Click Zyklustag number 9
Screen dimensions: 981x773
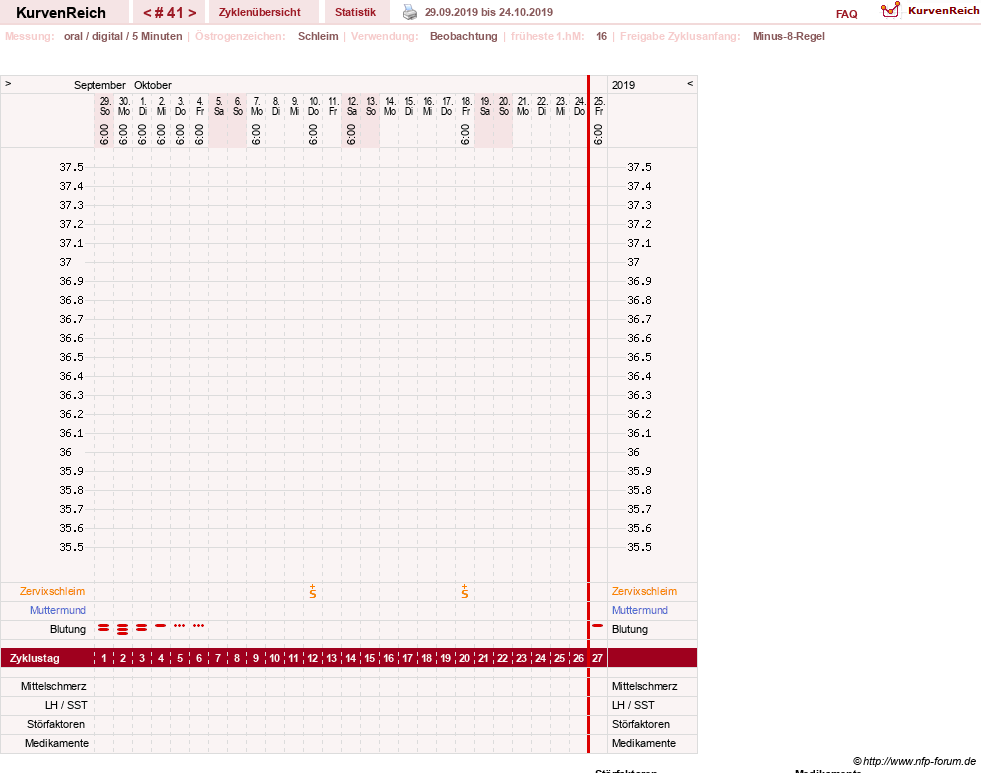click(x=255, y=658)
